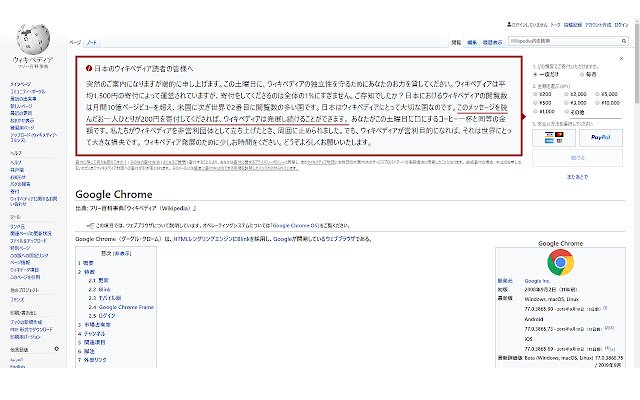640x400 pixels.
Task: Select the ¥500 amount option
Action: pos(535,103)
